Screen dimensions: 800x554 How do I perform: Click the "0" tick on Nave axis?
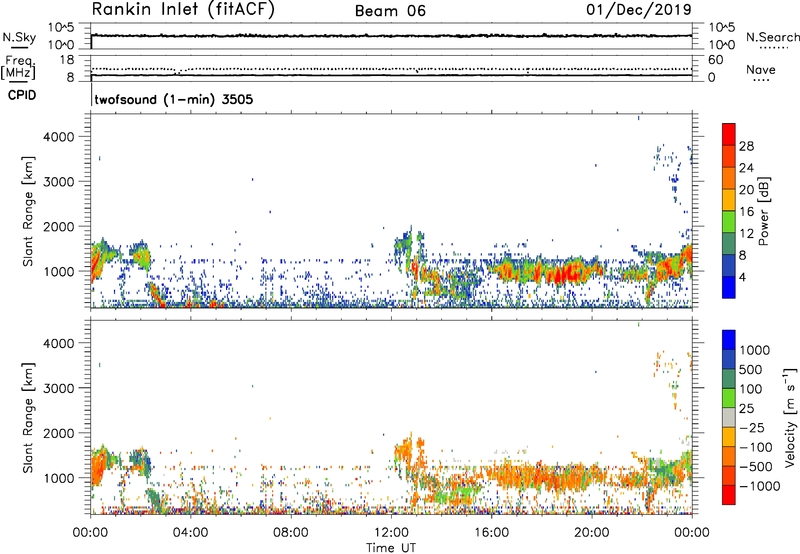[x=711, y=78]
